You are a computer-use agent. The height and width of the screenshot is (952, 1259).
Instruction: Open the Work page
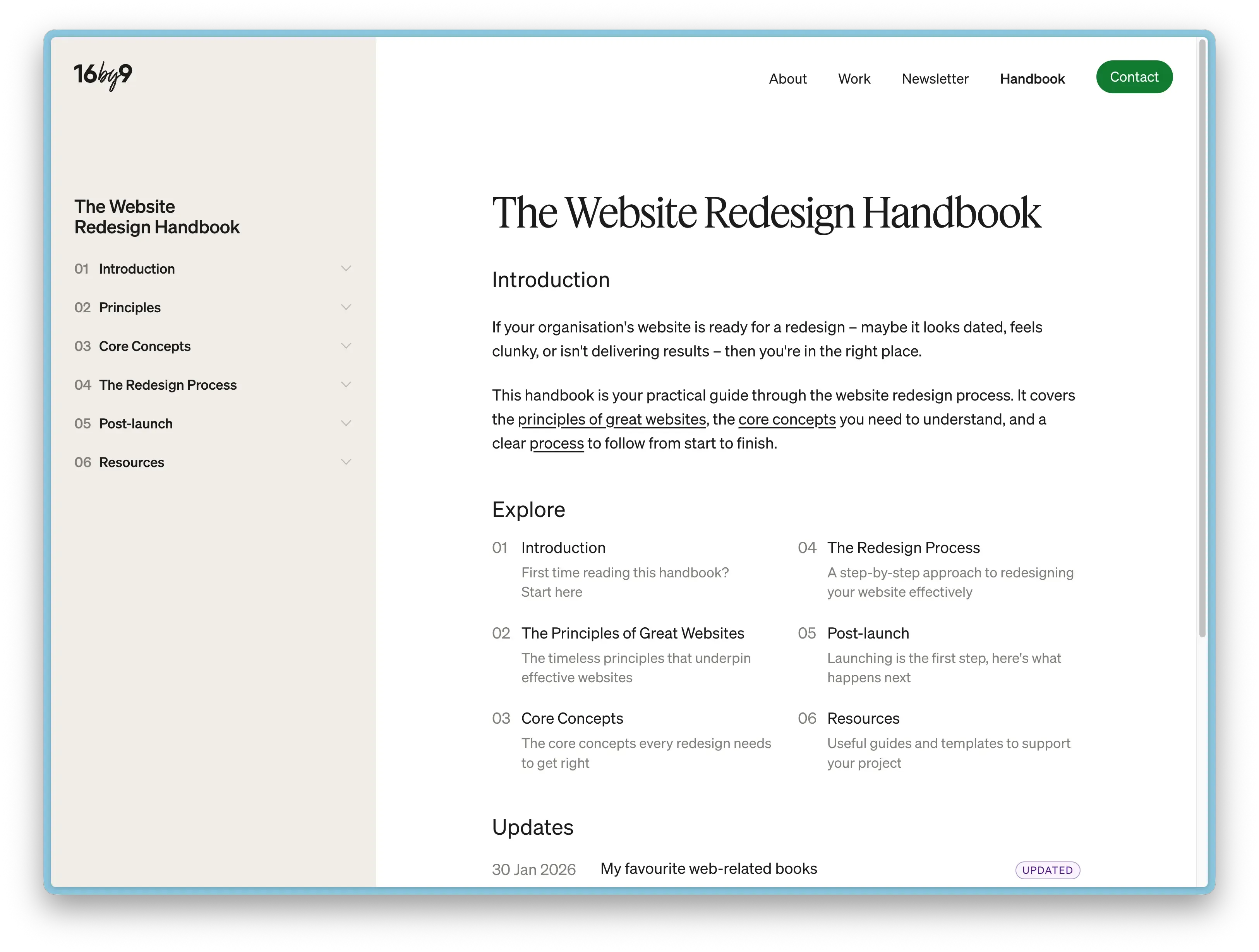point(854,79)
